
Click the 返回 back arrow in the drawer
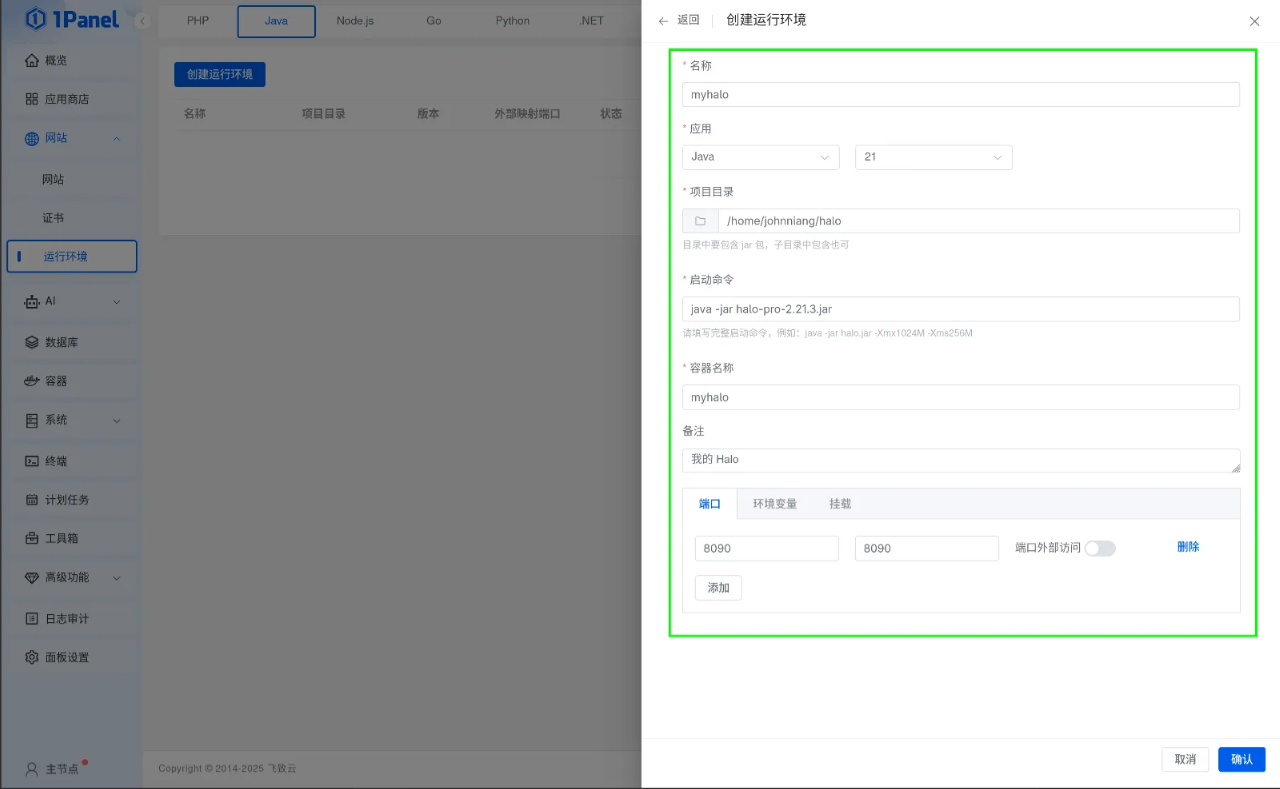click(661, 20)
